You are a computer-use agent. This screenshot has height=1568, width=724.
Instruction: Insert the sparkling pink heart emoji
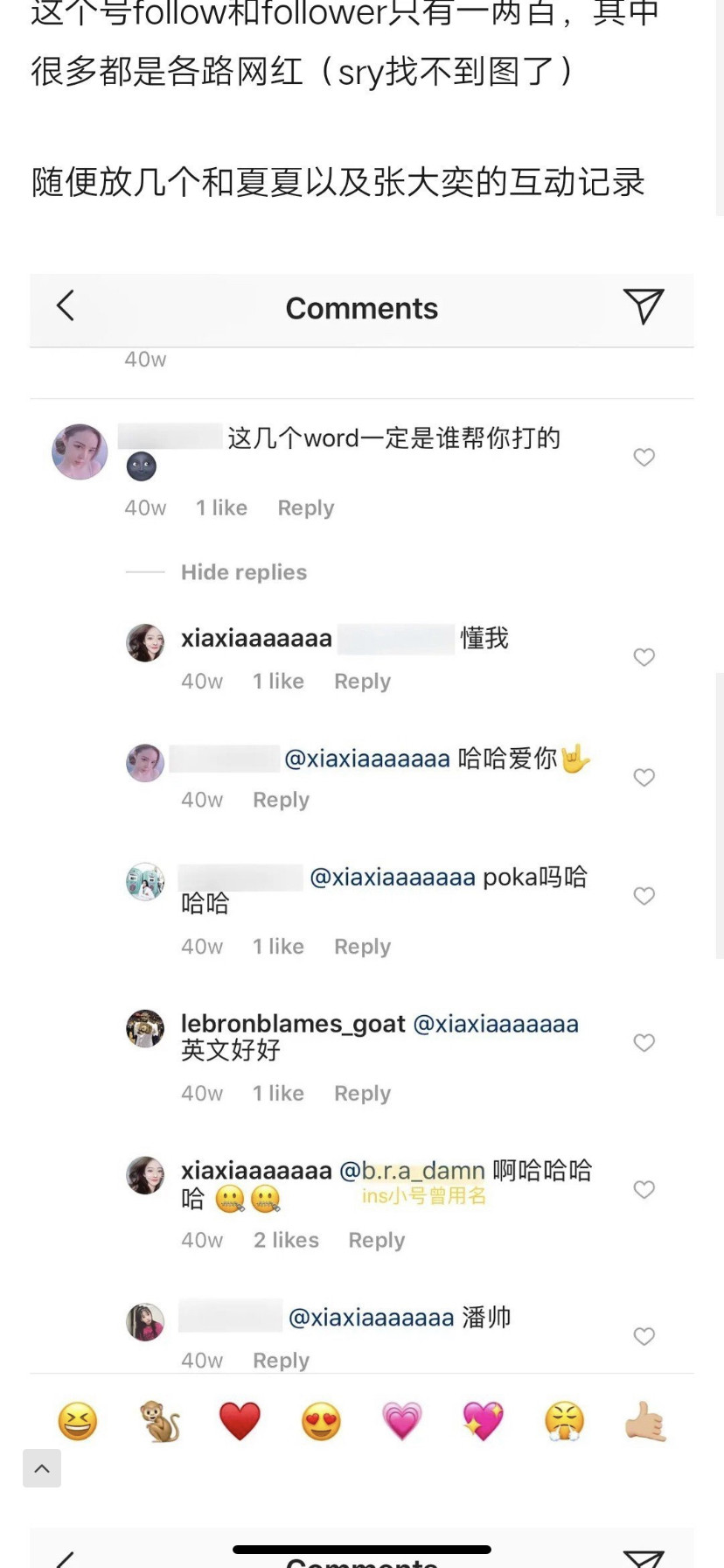tap(484, 1421)
